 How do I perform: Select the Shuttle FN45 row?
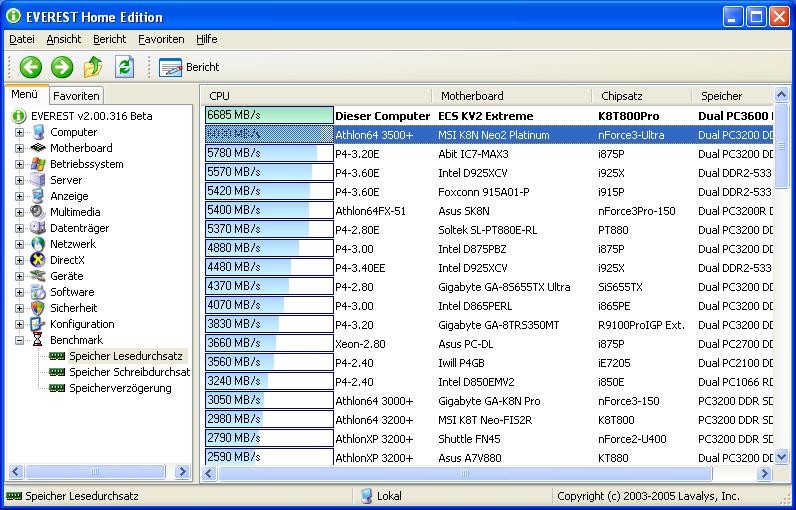(489, 438)
